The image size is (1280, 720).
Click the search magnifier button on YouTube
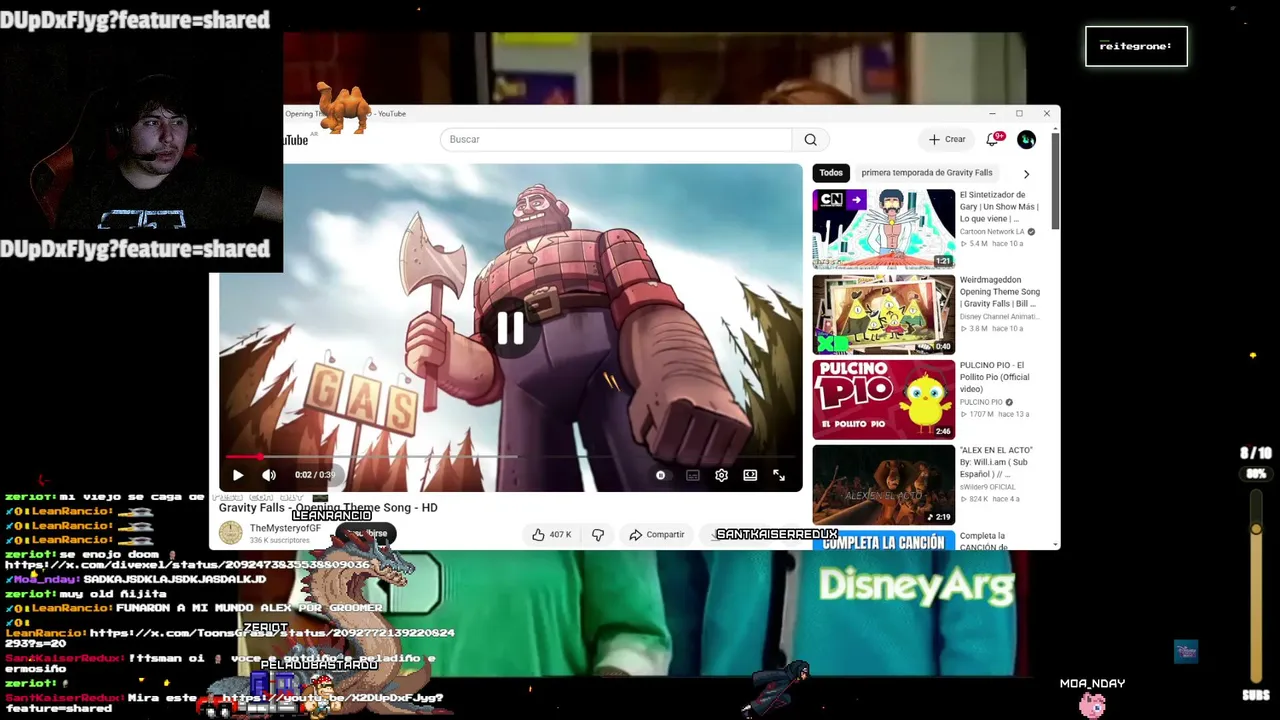[x=810, y=140]
